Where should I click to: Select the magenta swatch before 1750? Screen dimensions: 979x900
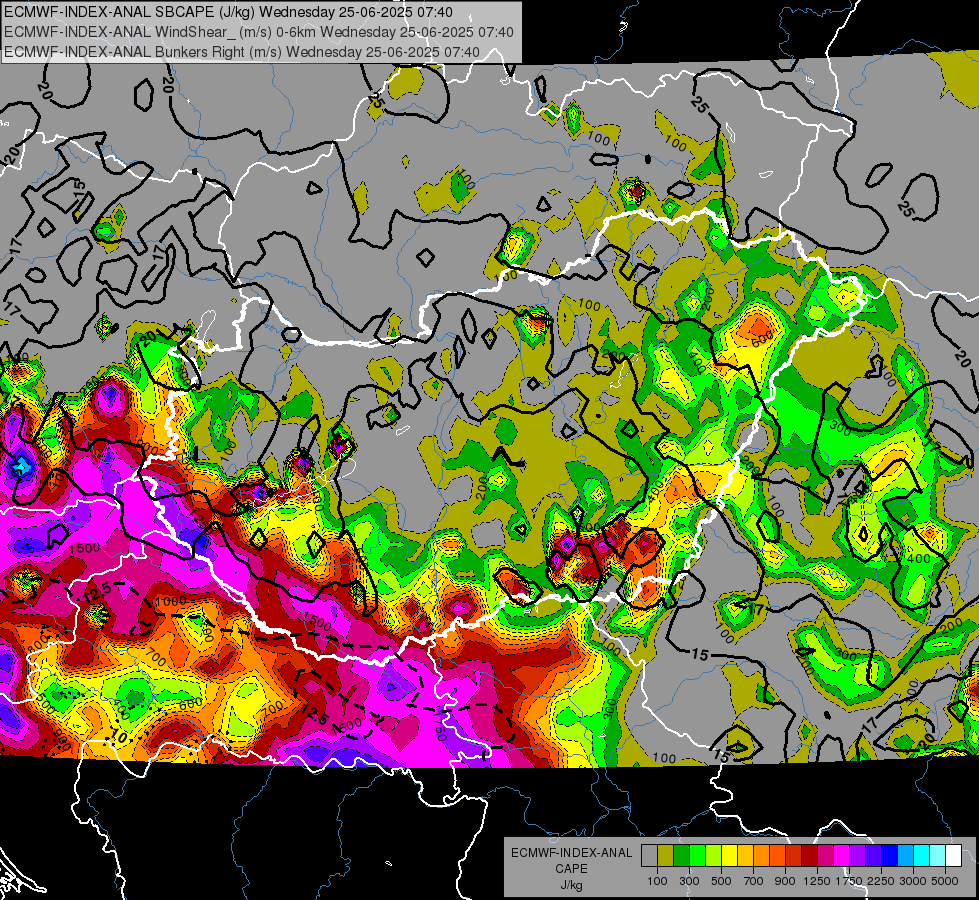(x=842, y=855)
